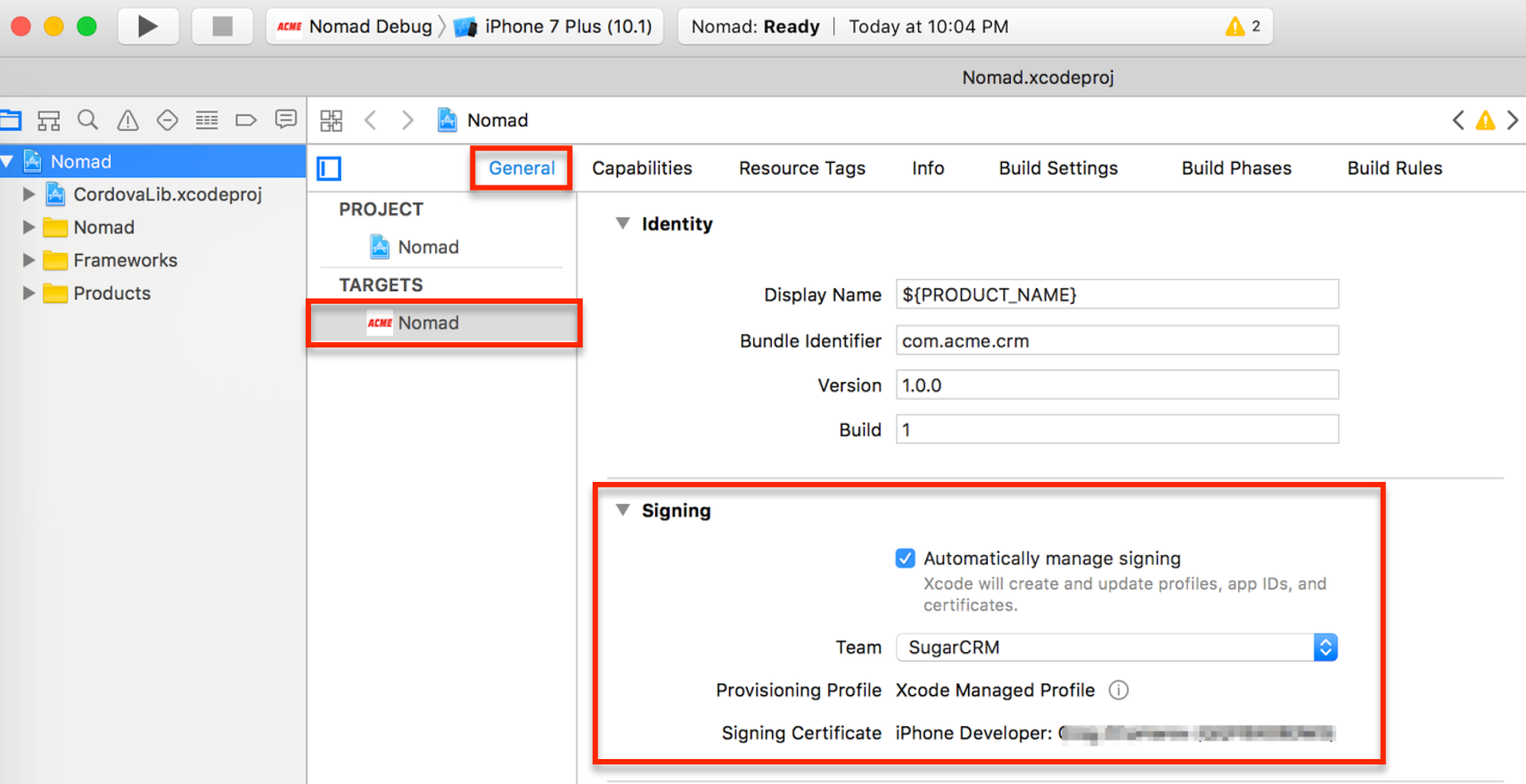
Task: Expand the Nomad folder in navigator
Action: [29, 227]
